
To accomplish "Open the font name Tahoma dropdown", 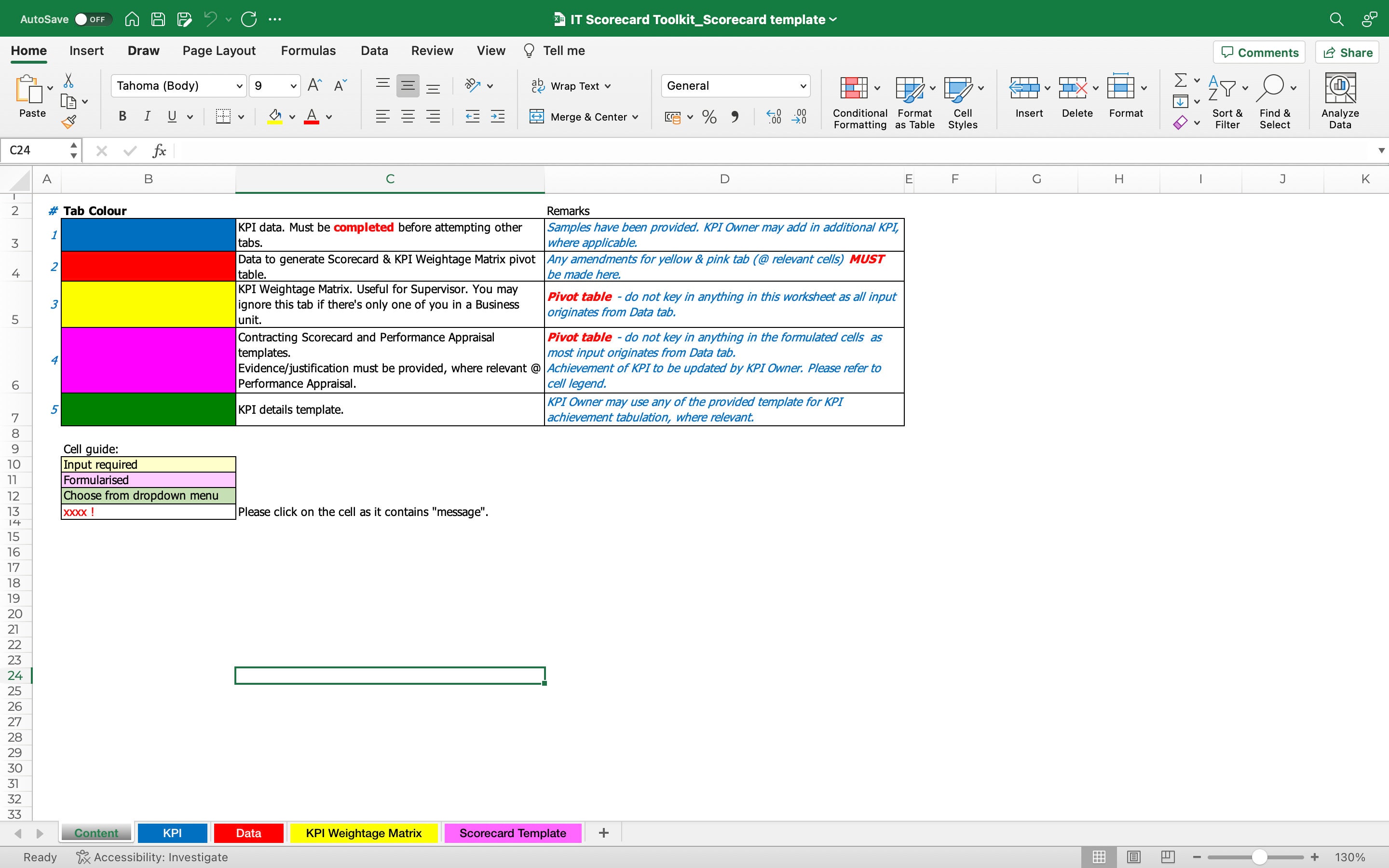I will point(239,86).
